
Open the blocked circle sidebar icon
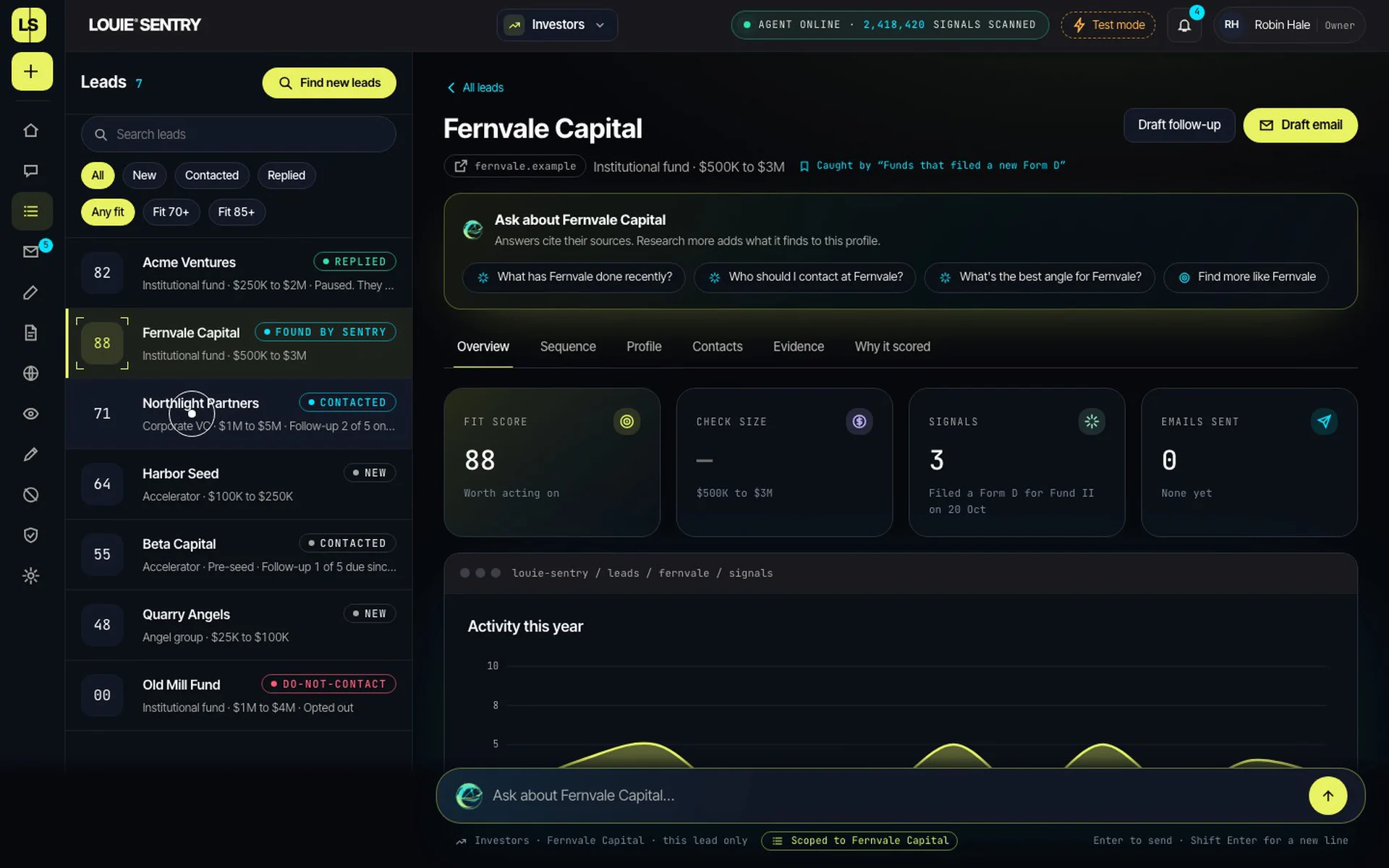pos(30,495)
